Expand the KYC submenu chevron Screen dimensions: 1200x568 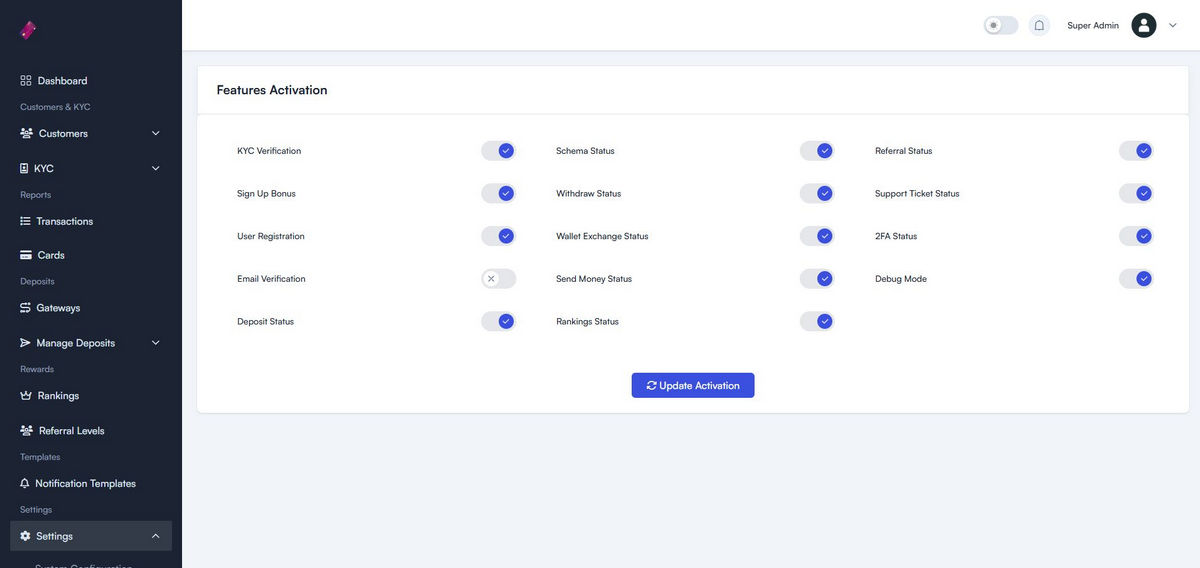tap(155, 168)
